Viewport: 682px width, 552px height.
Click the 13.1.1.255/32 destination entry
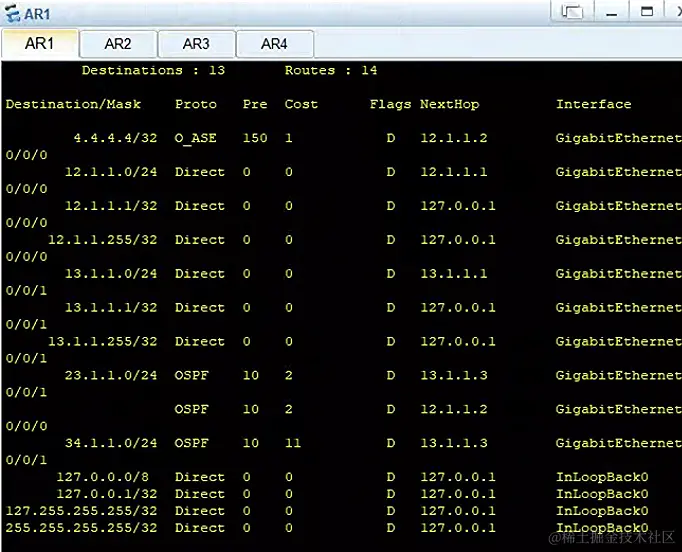[x=103, y=341]
